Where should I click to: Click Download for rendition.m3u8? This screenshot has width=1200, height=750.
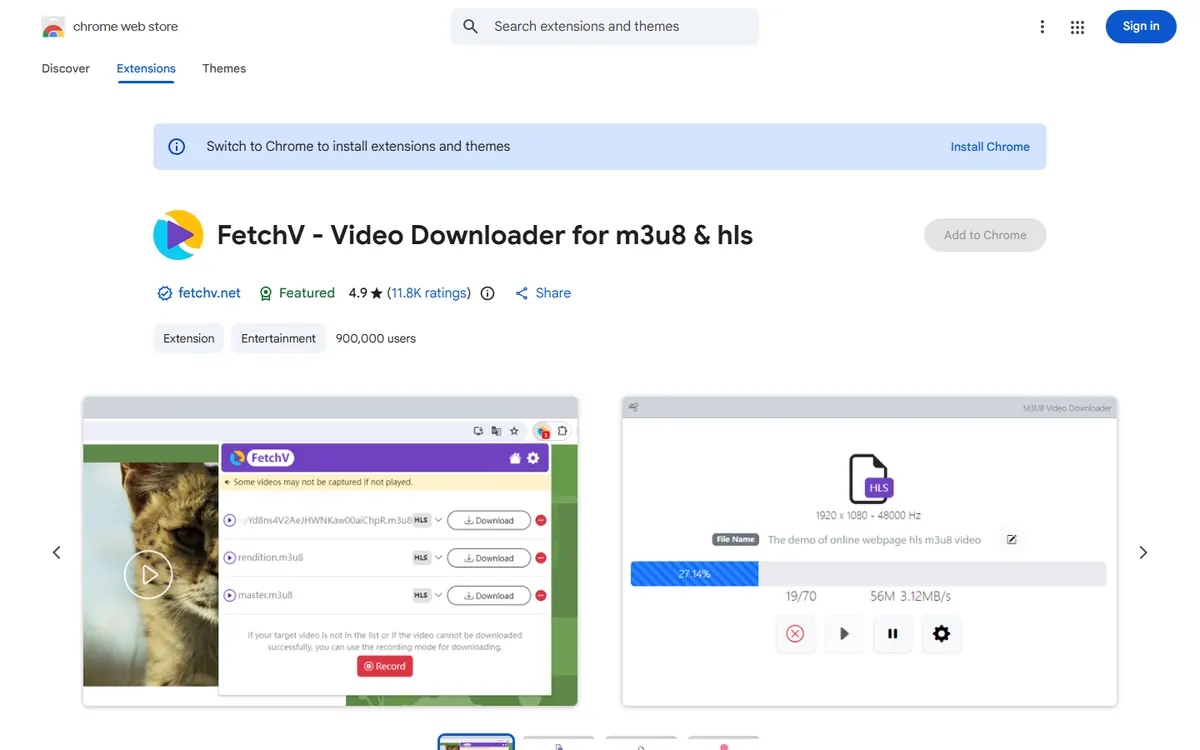click(488, 558)
